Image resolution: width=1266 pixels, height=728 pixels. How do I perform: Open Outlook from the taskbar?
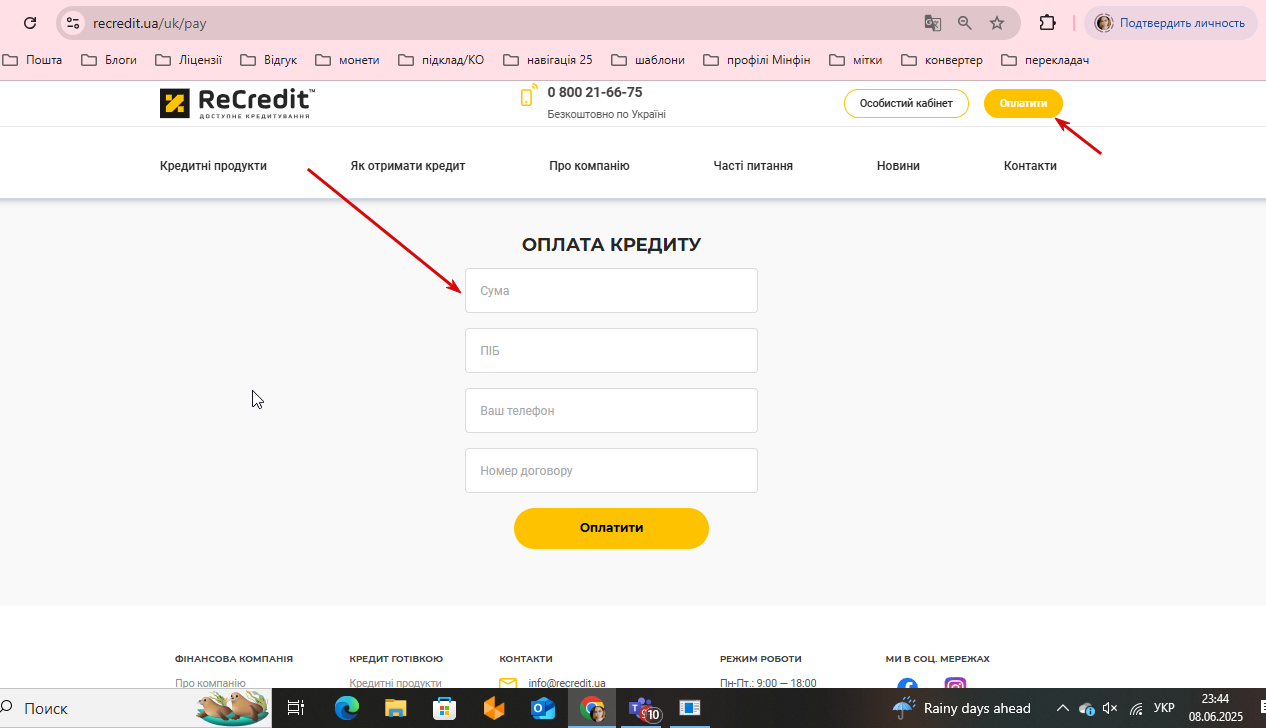[543, 708]
